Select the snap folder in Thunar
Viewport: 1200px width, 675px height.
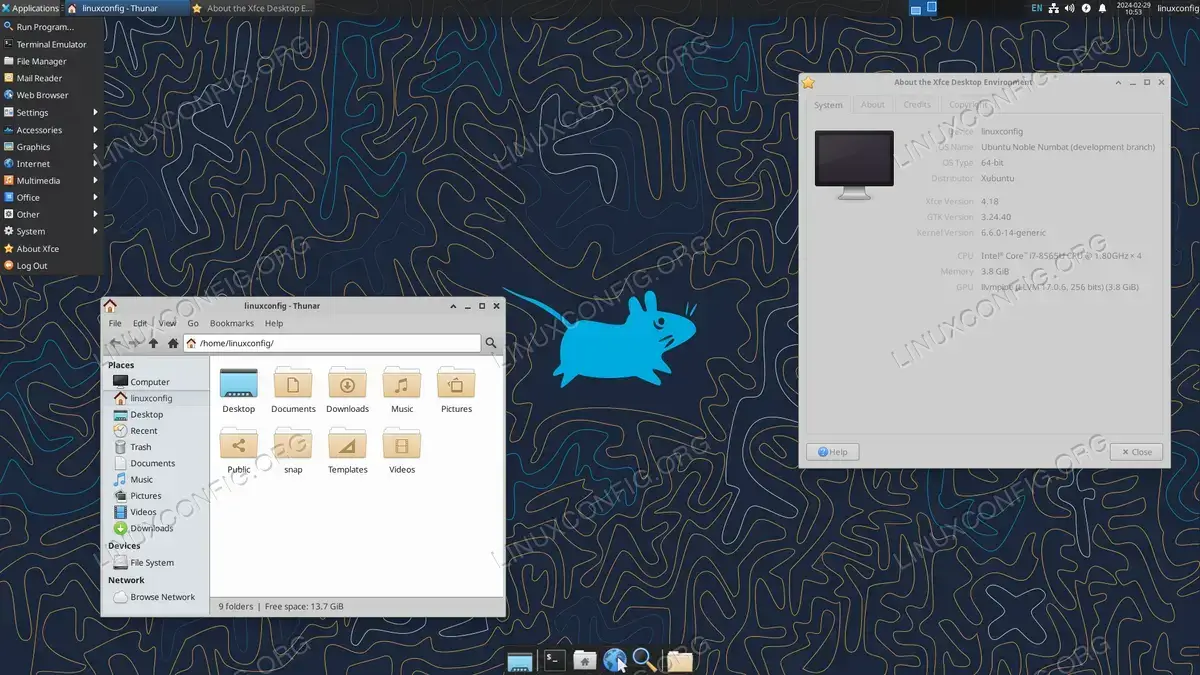293,452
